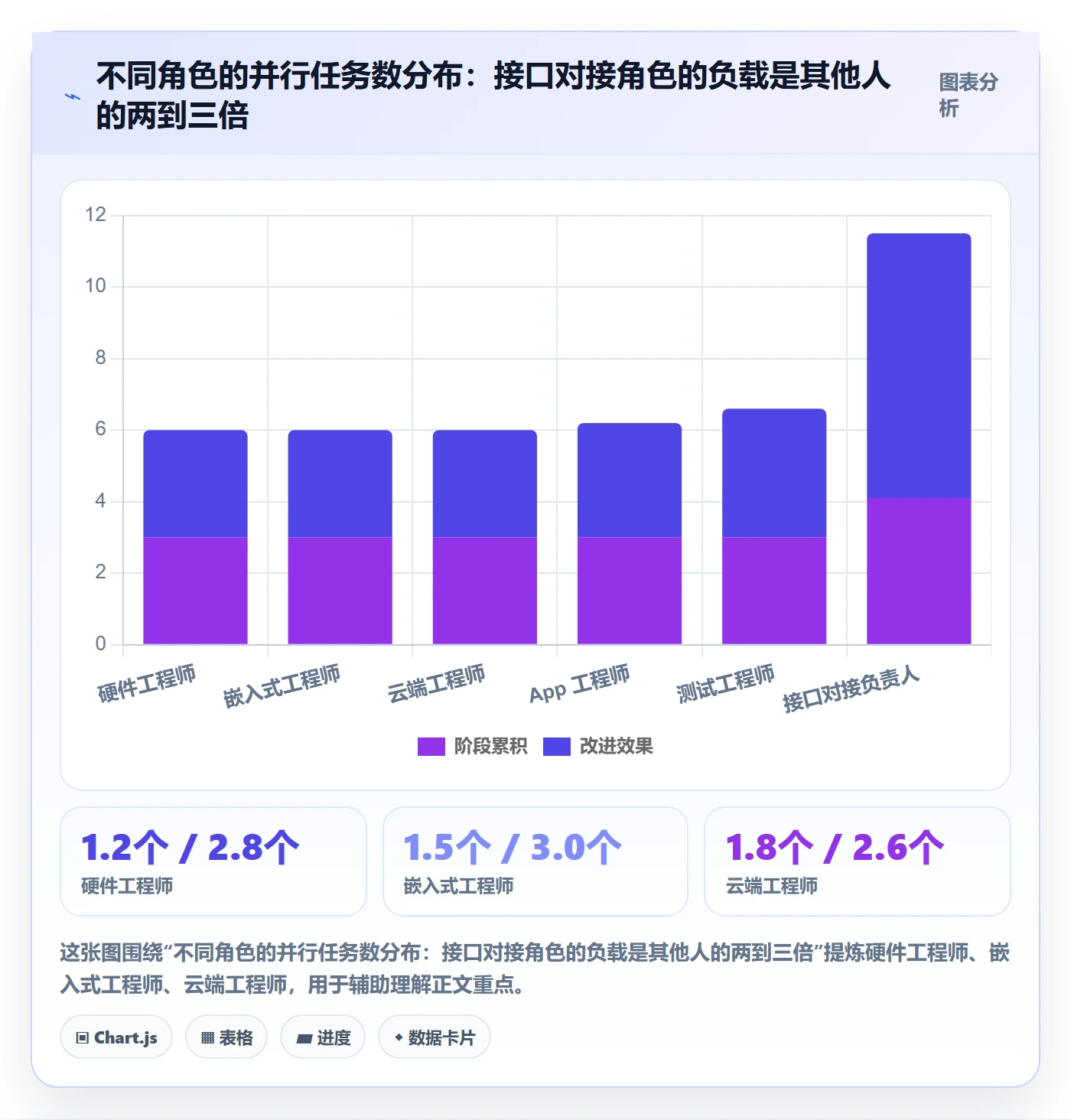Click the blue bar segment for 测试工程师

coord(774,473)
